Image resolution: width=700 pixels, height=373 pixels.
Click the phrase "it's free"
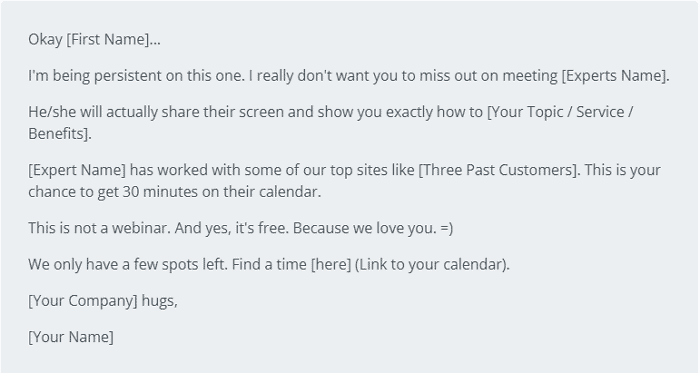[262, 228]
